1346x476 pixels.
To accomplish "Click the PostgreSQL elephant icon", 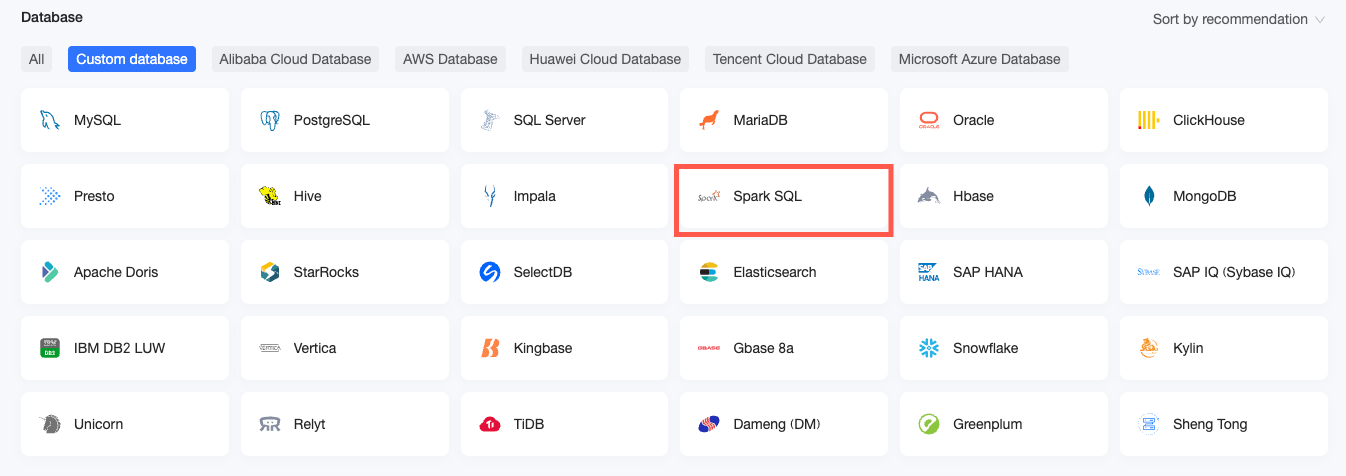I will coord(269,120).
